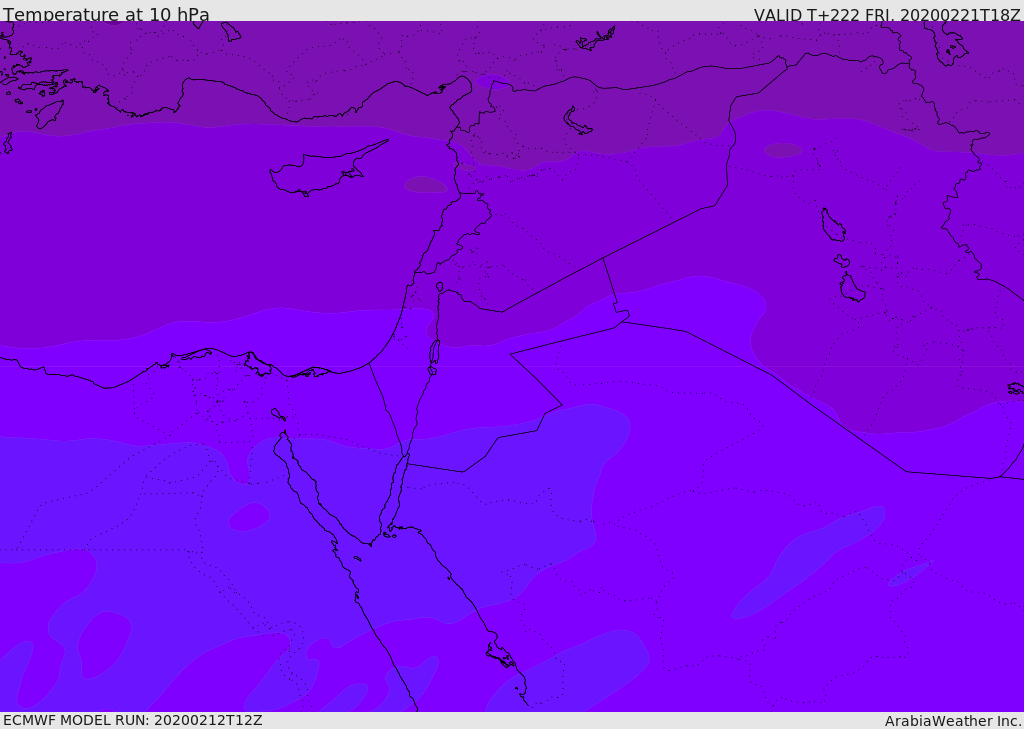Click the 'ECMWF MODEL RUN: 20200212T12Z' text
This screenshot has height=729, width=1024.
pos(133,720)
